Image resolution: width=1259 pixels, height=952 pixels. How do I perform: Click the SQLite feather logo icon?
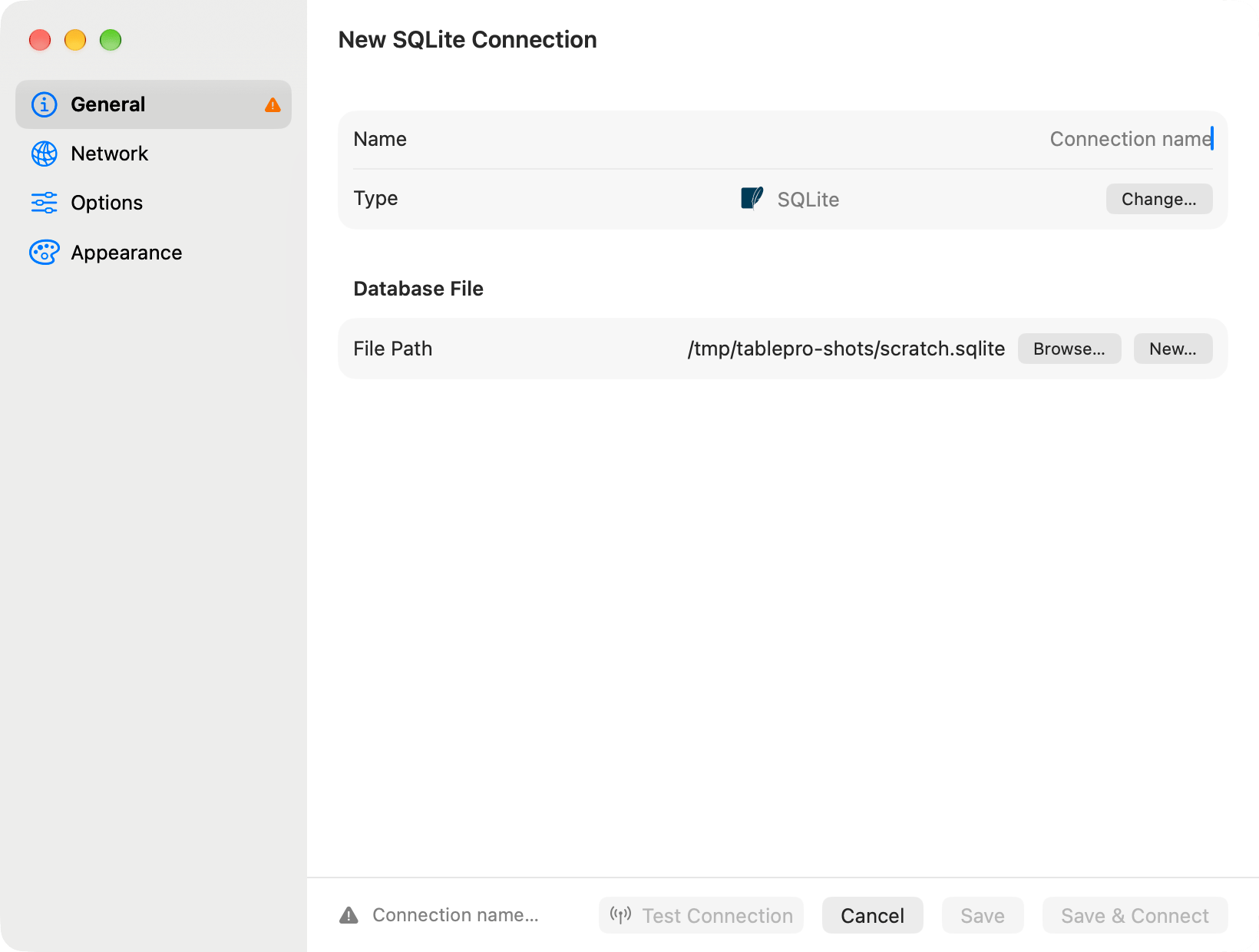752,198
